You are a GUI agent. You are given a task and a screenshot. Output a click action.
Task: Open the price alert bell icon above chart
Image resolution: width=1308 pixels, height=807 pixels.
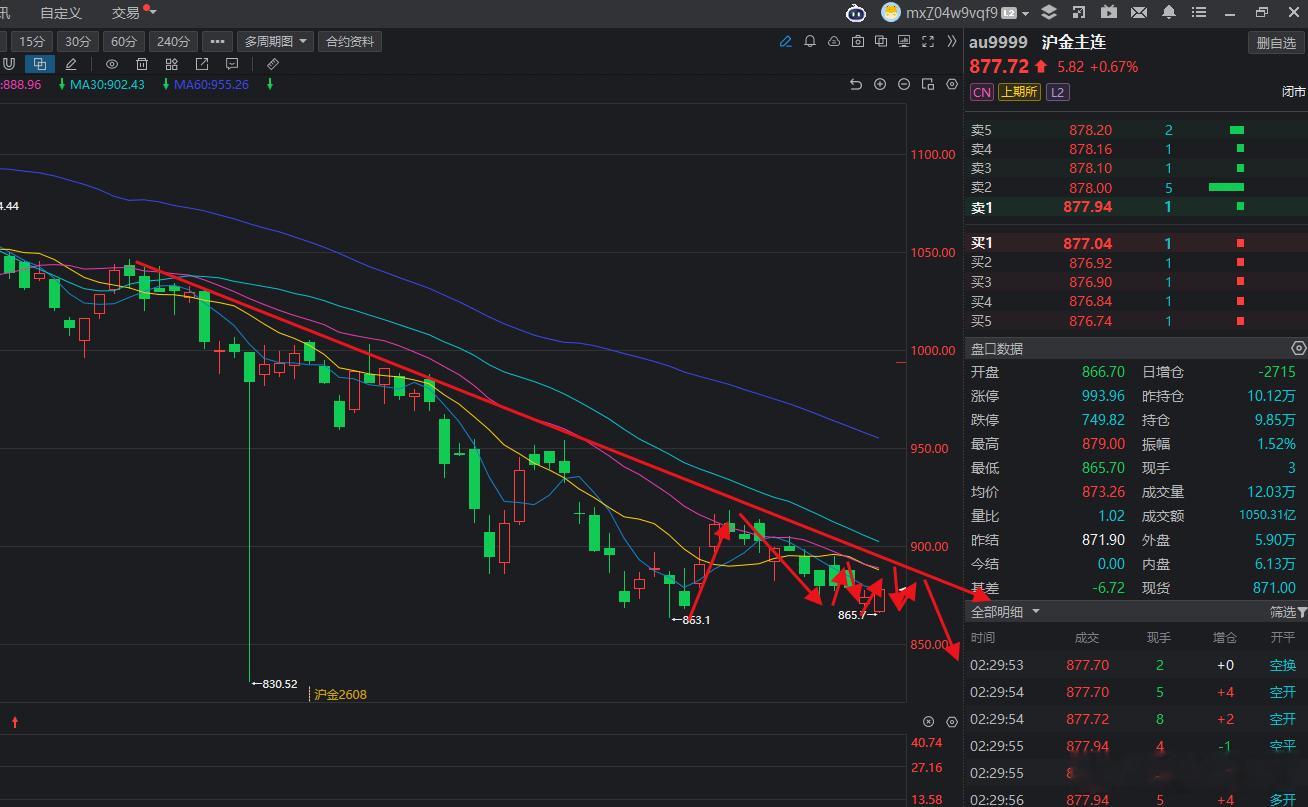tap(810, 41)
